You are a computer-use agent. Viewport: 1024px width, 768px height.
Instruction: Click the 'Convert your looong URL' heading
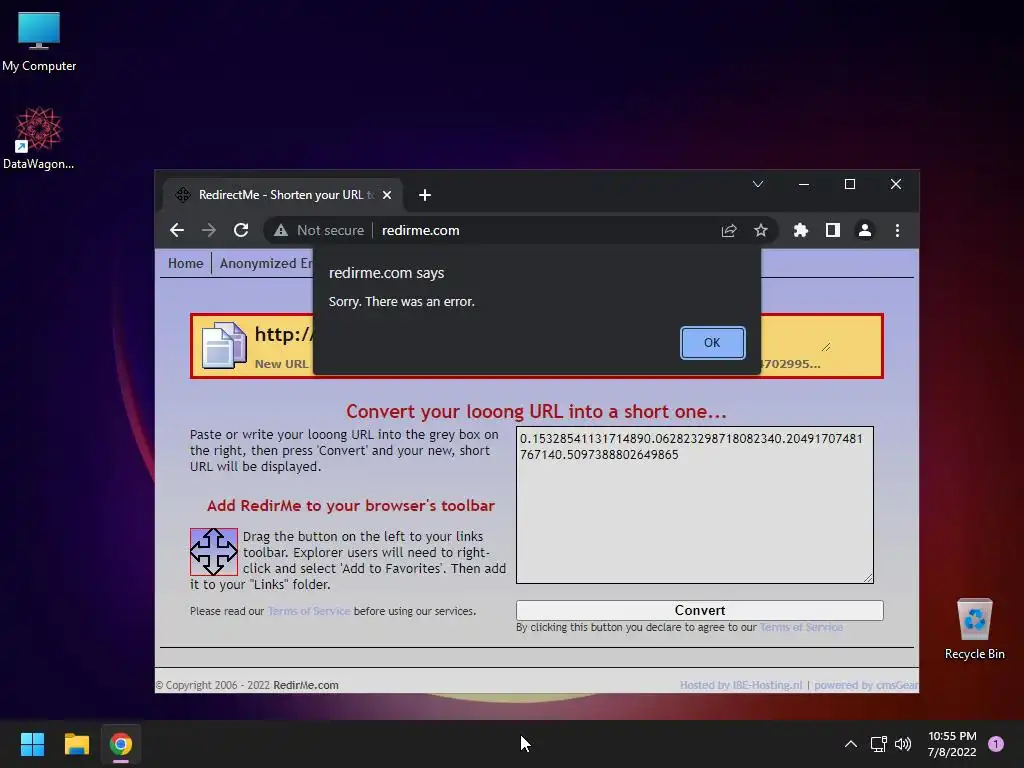(x=536, y=411)
